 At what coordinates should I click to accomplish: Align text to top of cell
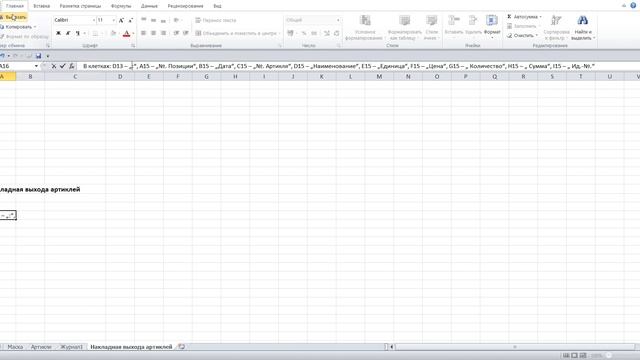coord(144,20)
